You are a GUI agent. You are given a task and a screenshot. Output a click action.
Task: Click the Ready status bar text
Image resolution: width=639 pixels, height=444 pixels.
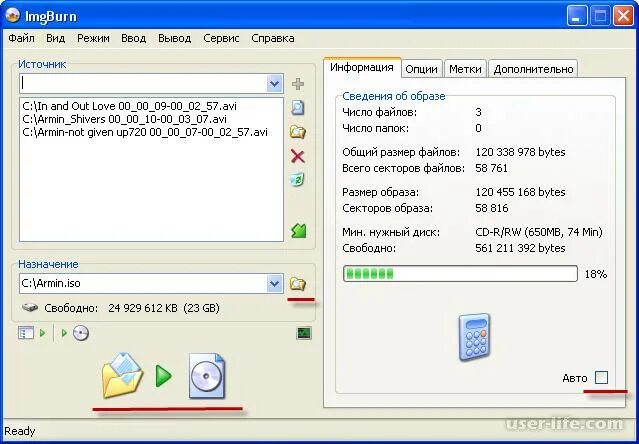(20, 431)
